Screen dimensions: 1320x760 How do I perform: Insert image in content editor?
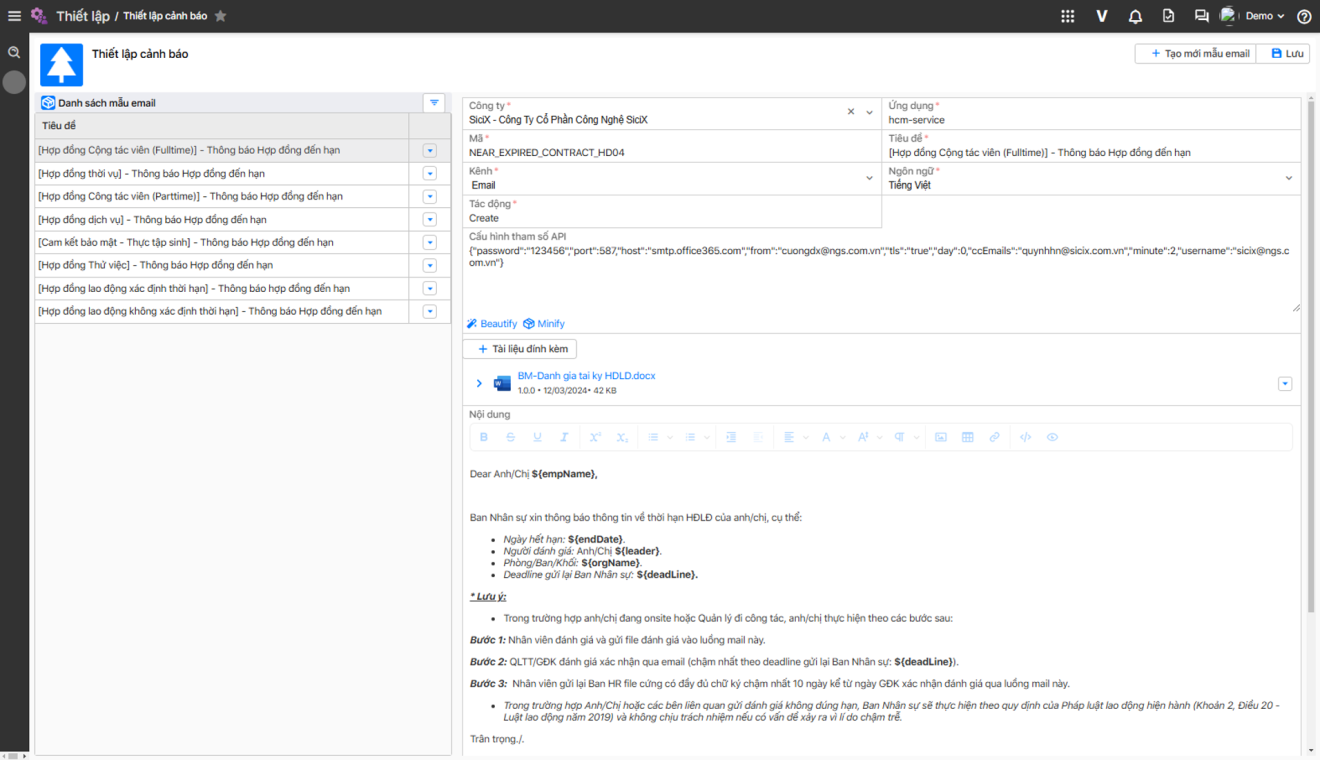pos(941,437)
